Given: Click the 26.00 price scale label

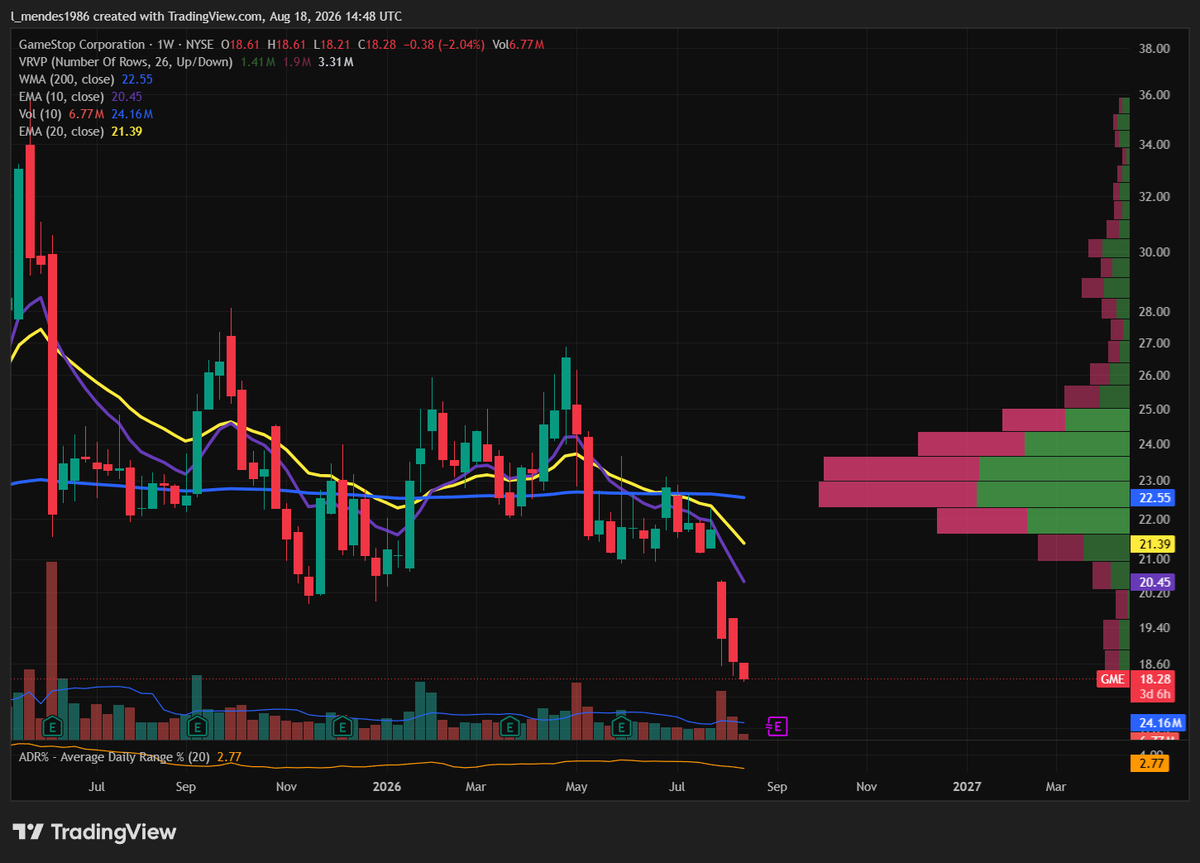Looking at the screenshot, I should (1155, 376).
